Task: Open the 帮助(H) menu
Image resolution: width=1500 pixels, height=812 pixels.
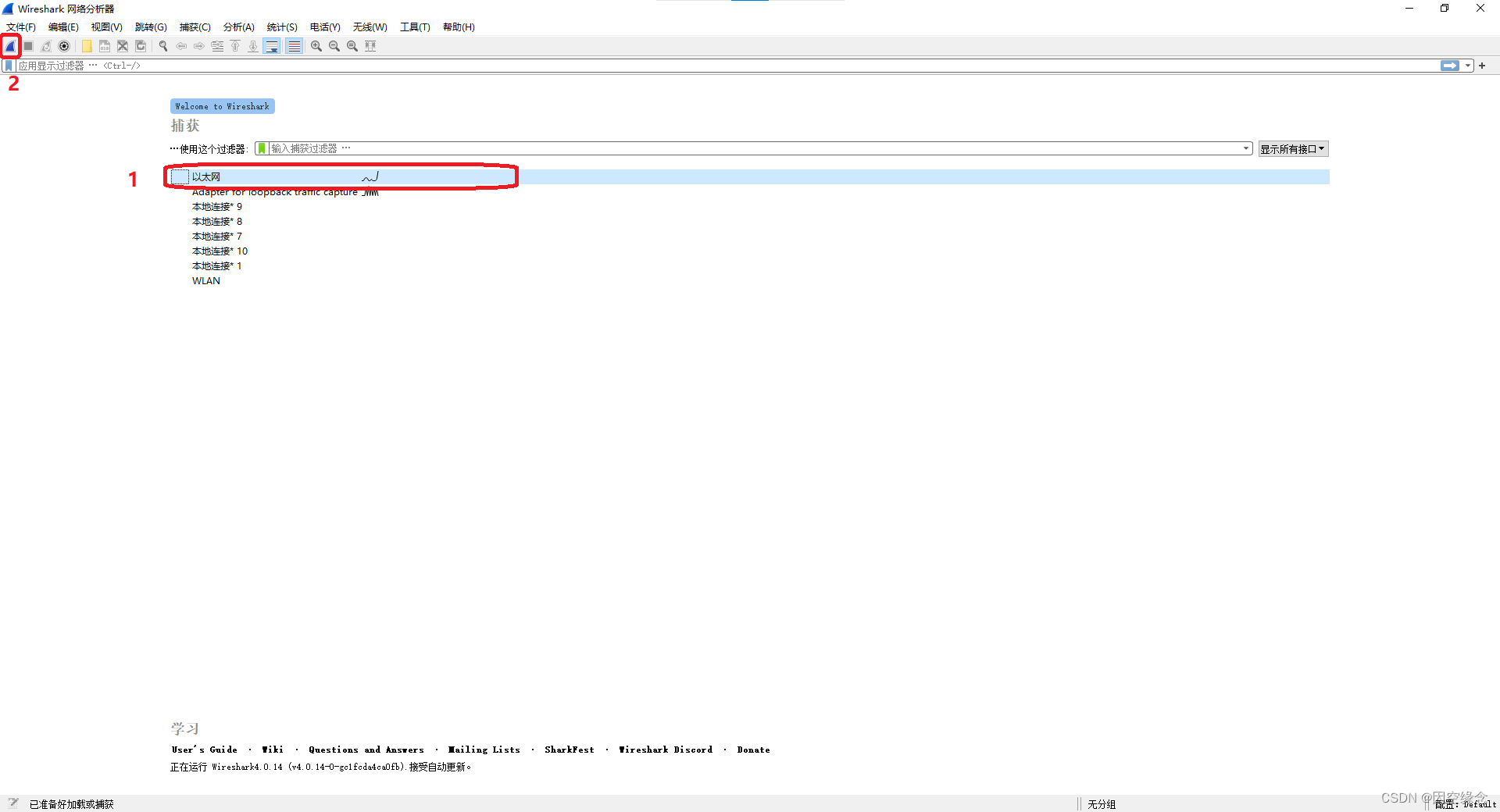Action: click(459, 27)
